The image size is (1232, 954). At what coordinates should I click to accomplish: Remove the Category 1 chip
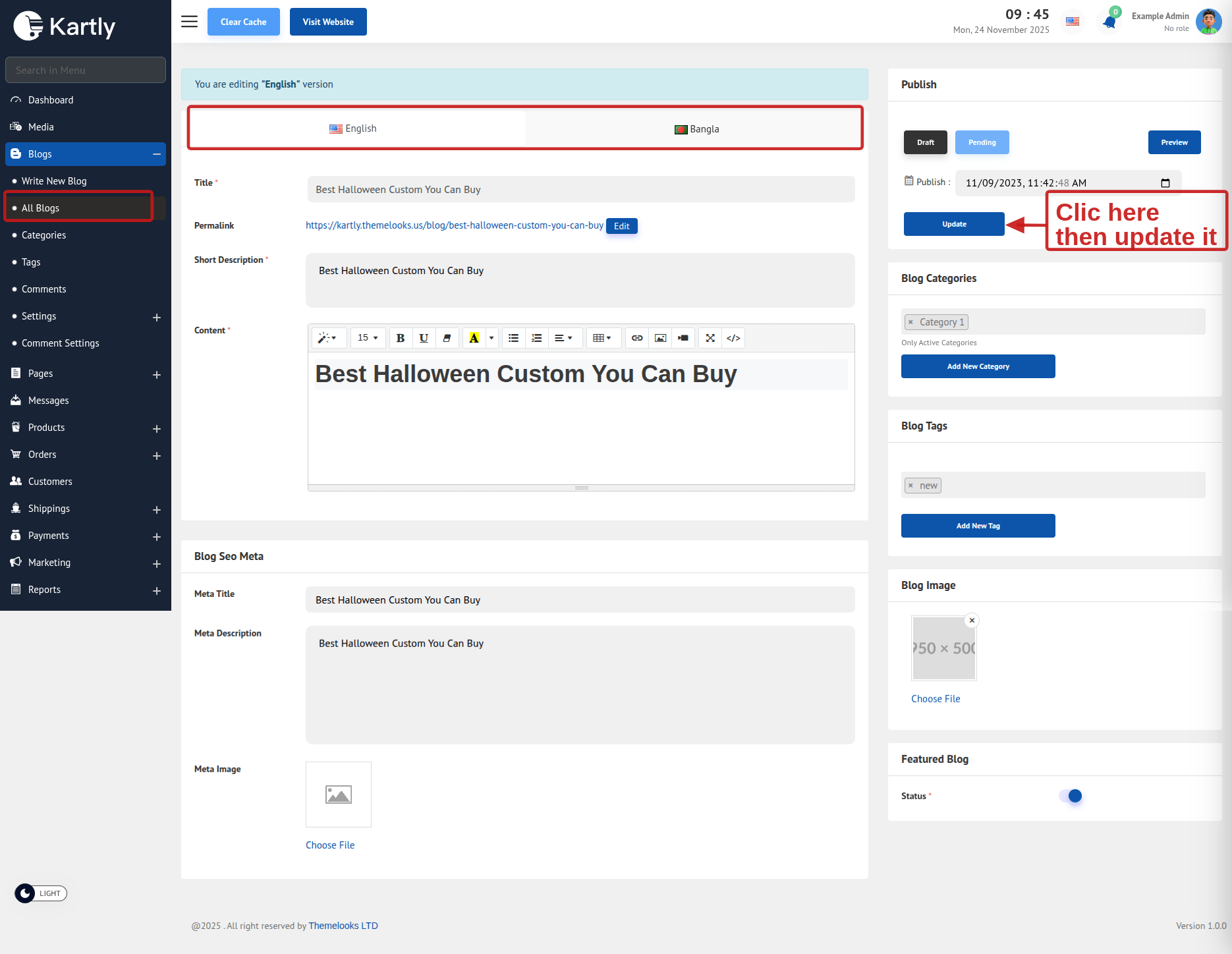(x=910, y=322)
